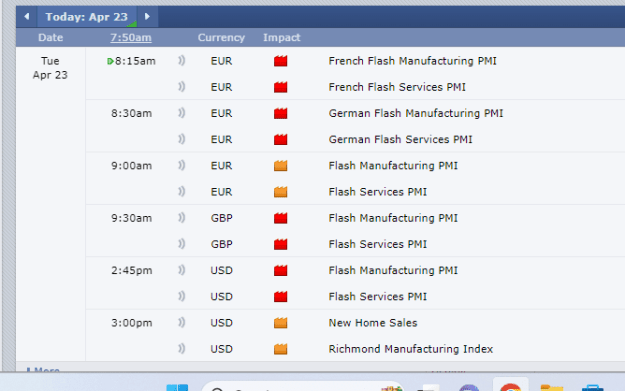
Task: Click red impact icon for USD Flash Manufacturing PMI
Action: coord(281,270)
